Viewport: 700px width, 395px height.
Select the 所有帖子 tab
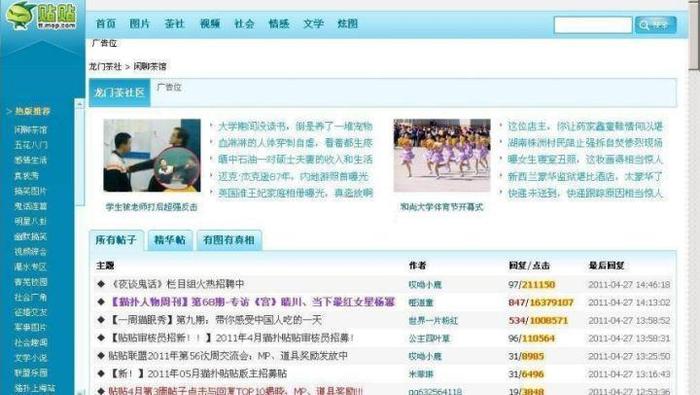pyautogui.click(x=116, y=240)
